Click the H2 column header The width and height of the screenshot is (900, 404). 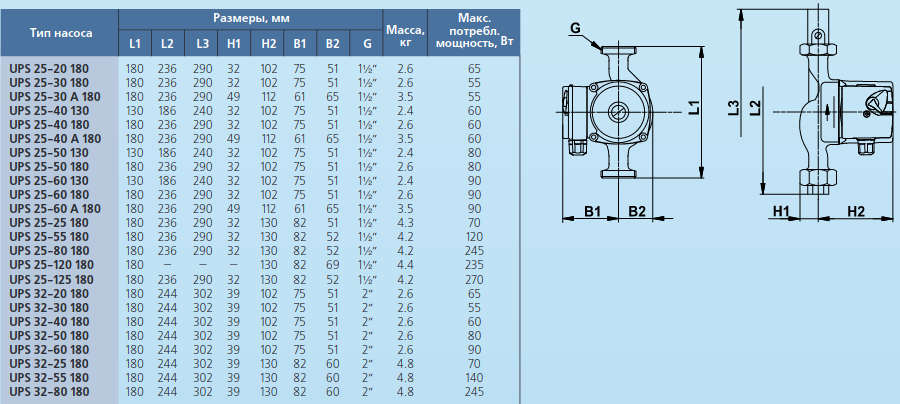coord(269,43)
